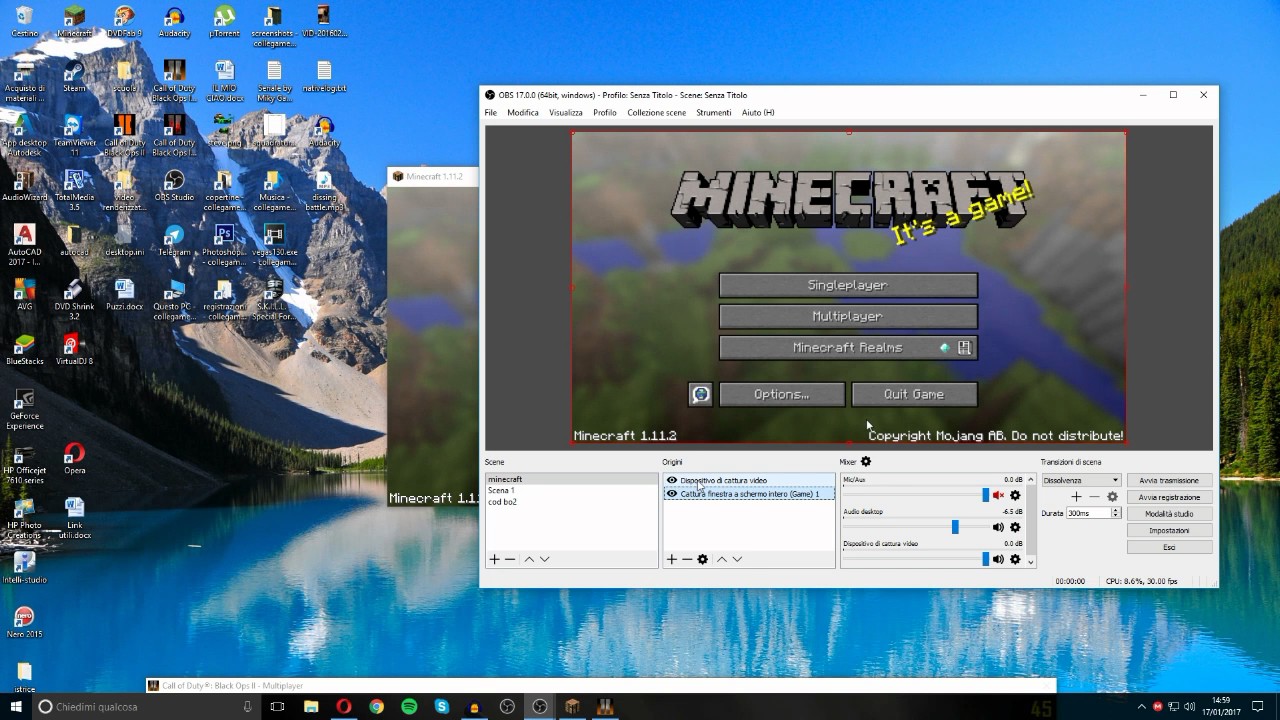The image size is (1280, 720).
Task: Add a scene transition with the plus icon
Action: pyautogui.click(x=1076, y=497)
